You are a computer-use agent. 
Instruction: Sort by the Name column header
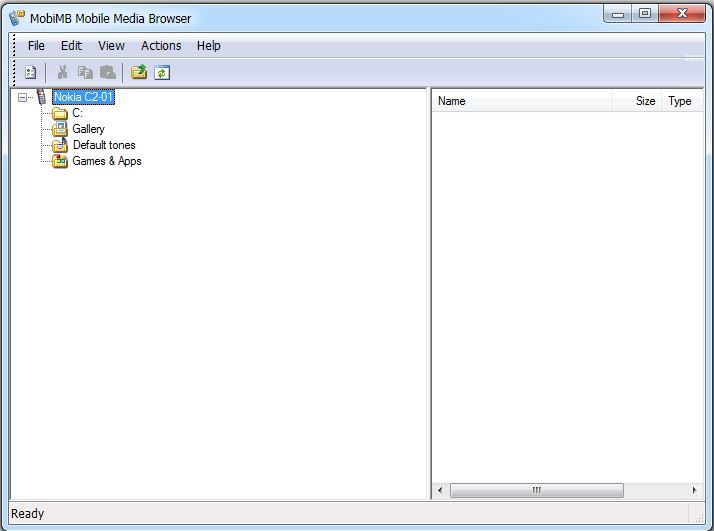click(521, 101)
